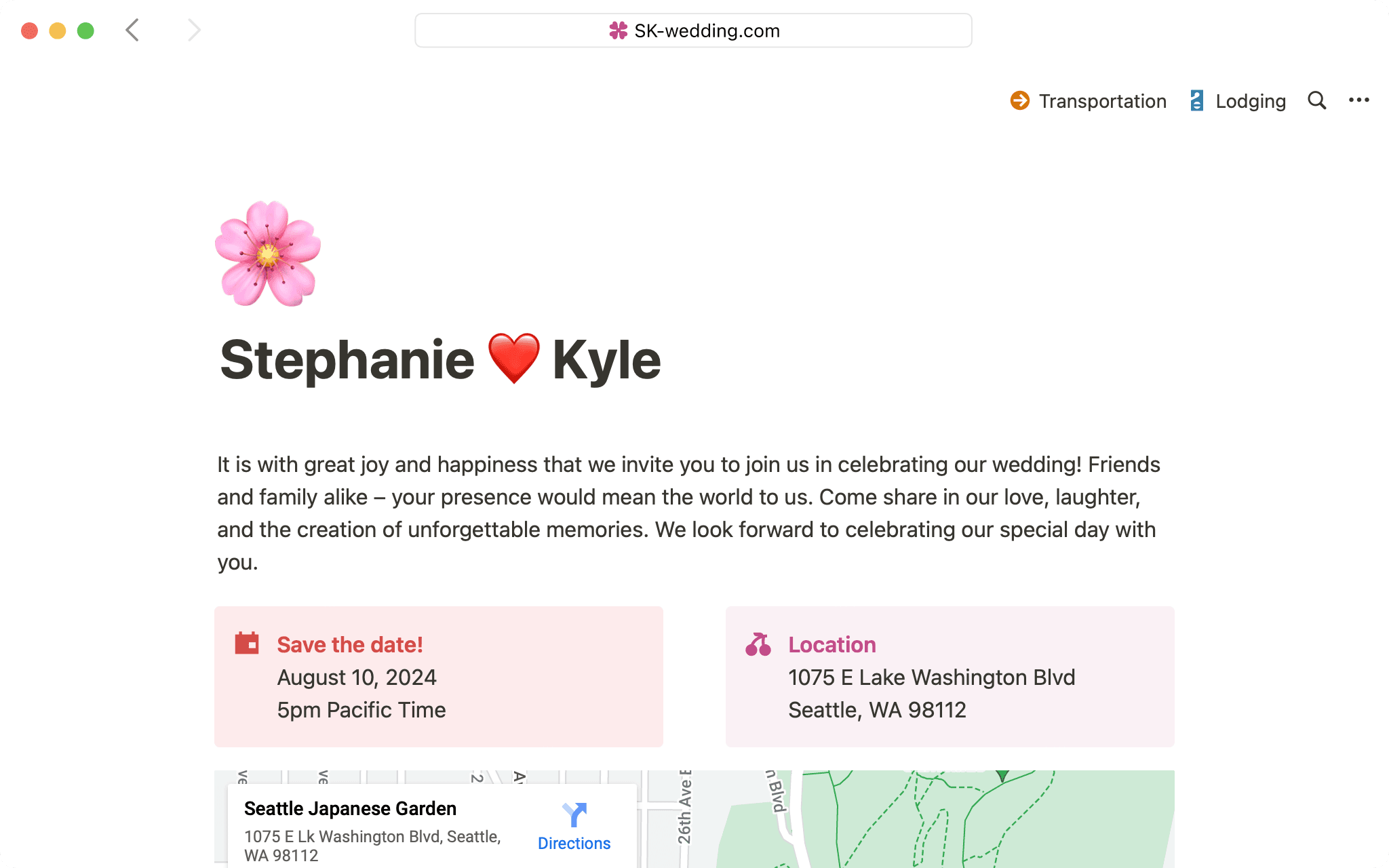
Task: Open the search magnifier icon
Action: 1316,101
